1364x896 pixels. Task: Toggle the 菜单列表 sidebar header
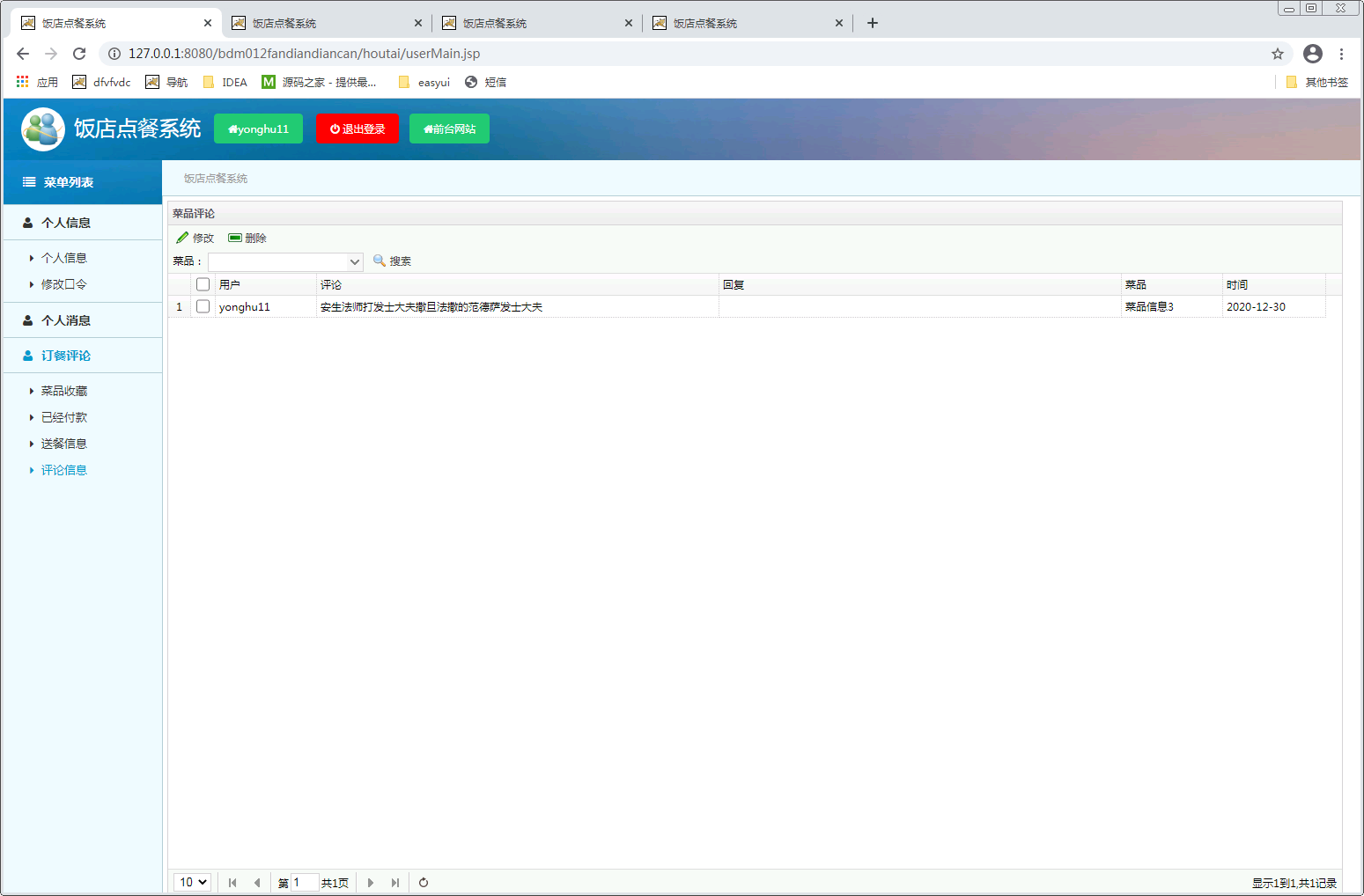[83, 182]
